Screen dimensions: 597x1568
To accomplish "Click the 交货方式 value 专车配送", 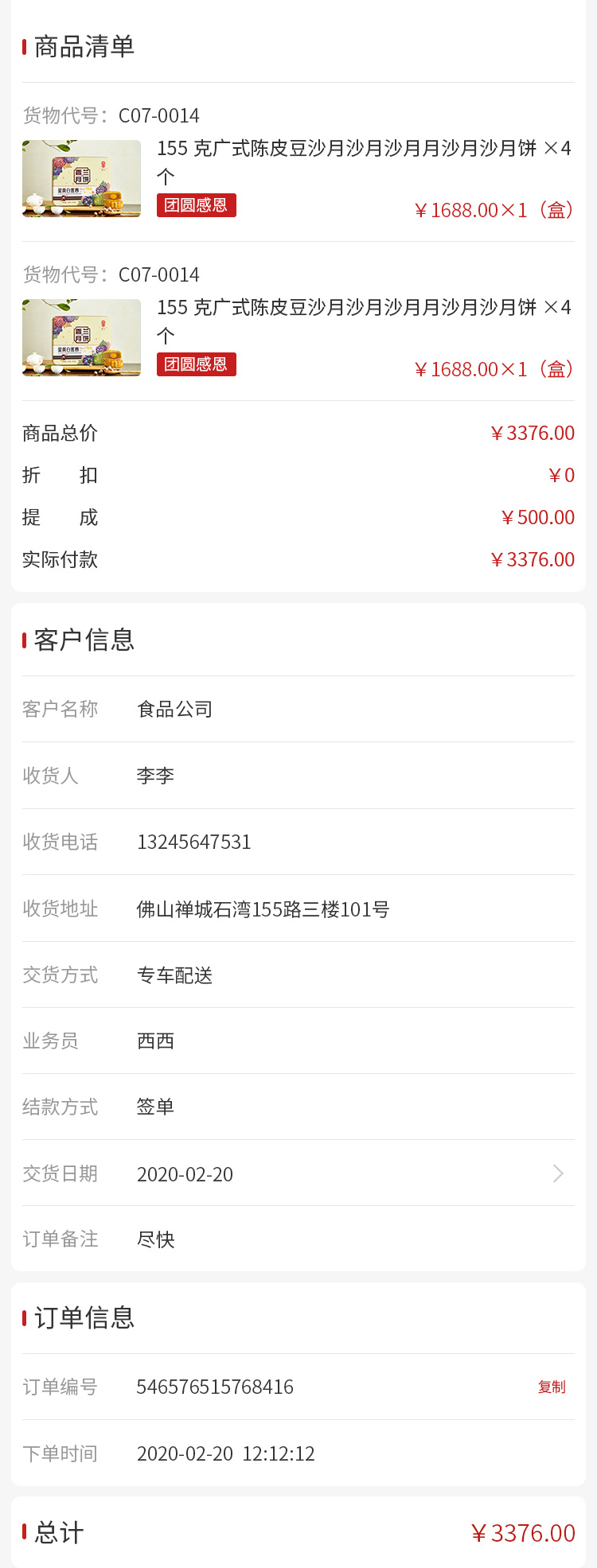I will coord(175,975).
